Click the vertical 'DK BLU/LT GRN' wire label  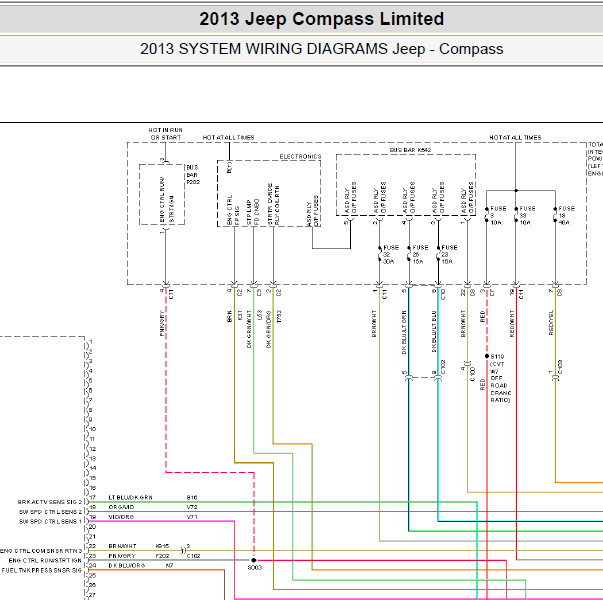click(x=404, y=332)
